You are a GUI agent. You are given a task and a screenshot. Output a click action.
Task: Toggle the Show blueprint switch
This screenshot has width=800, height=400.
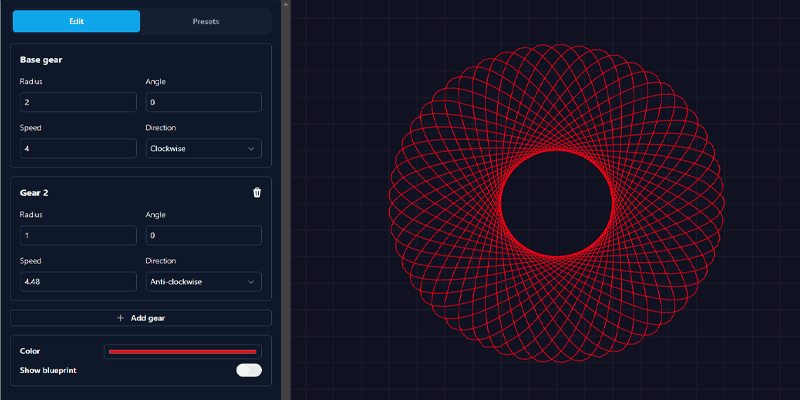pos(249,370)
